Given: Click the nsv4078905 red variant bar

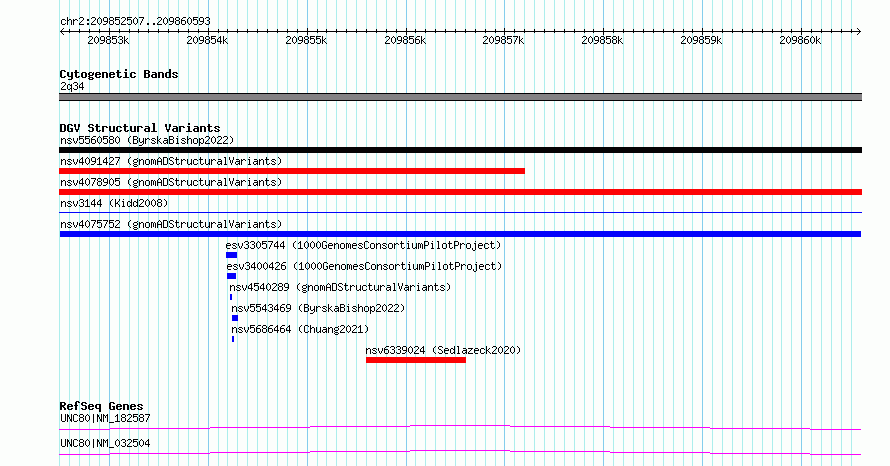Looking at the screenshot, I should tap(460, 192).
